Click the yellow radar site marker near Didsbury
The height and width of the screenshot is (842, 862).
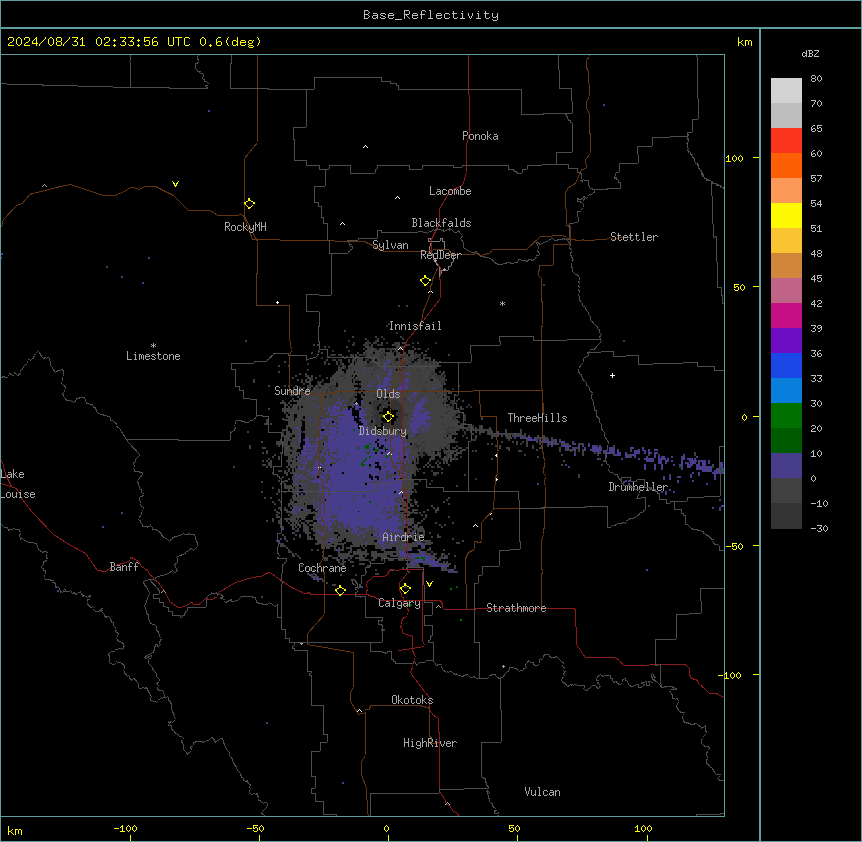[x=388, y=417]
